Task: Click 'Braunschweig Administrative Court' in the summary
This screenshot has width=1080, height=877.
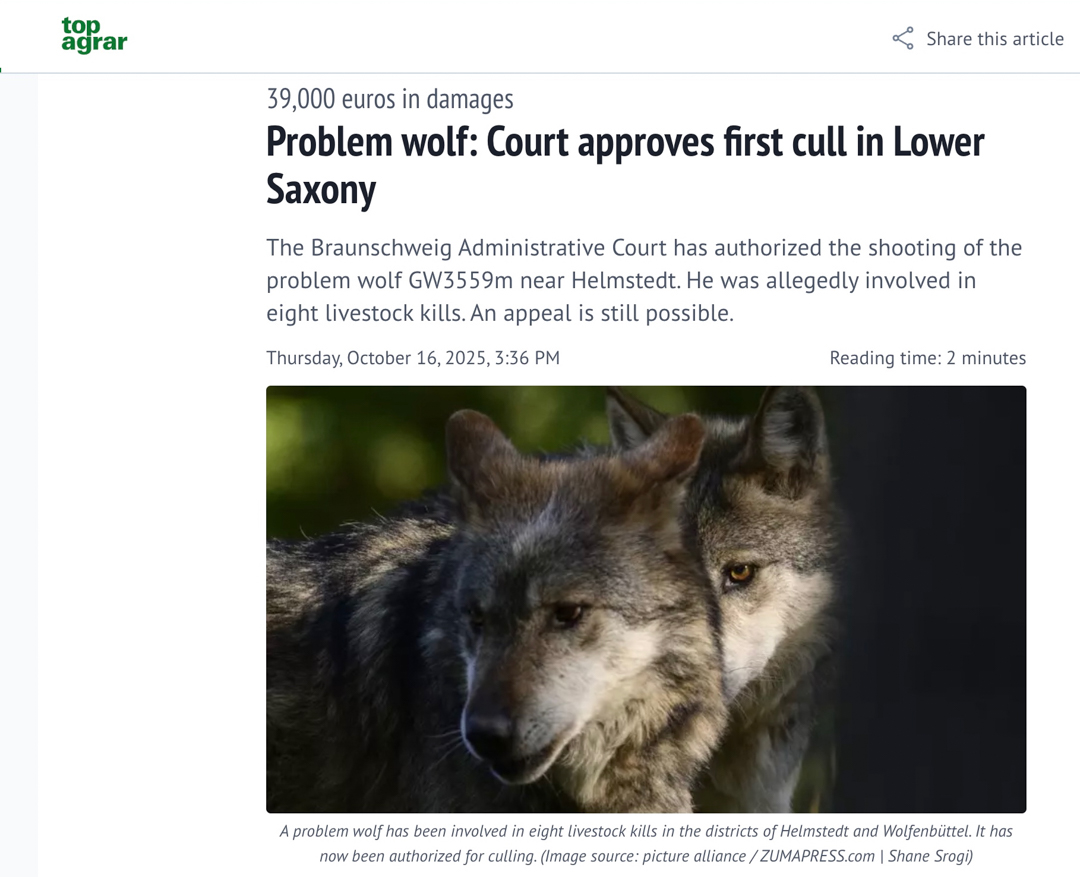Action: click(x=488, y=247)
